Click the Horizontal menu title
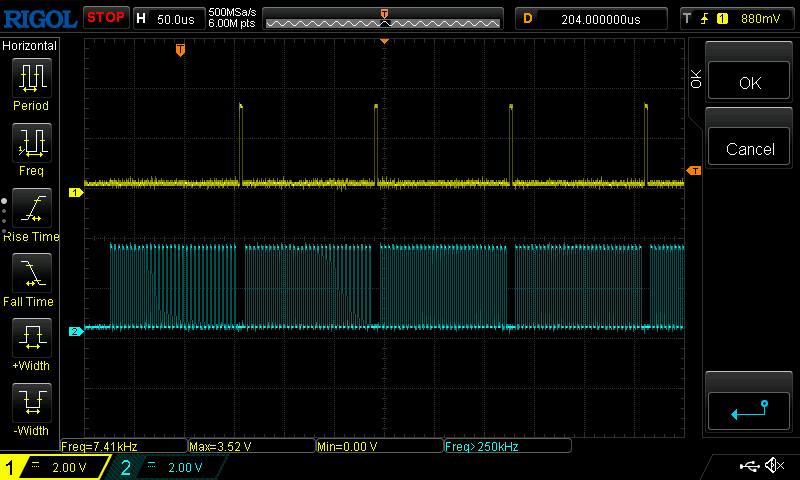 click(29, 45)
